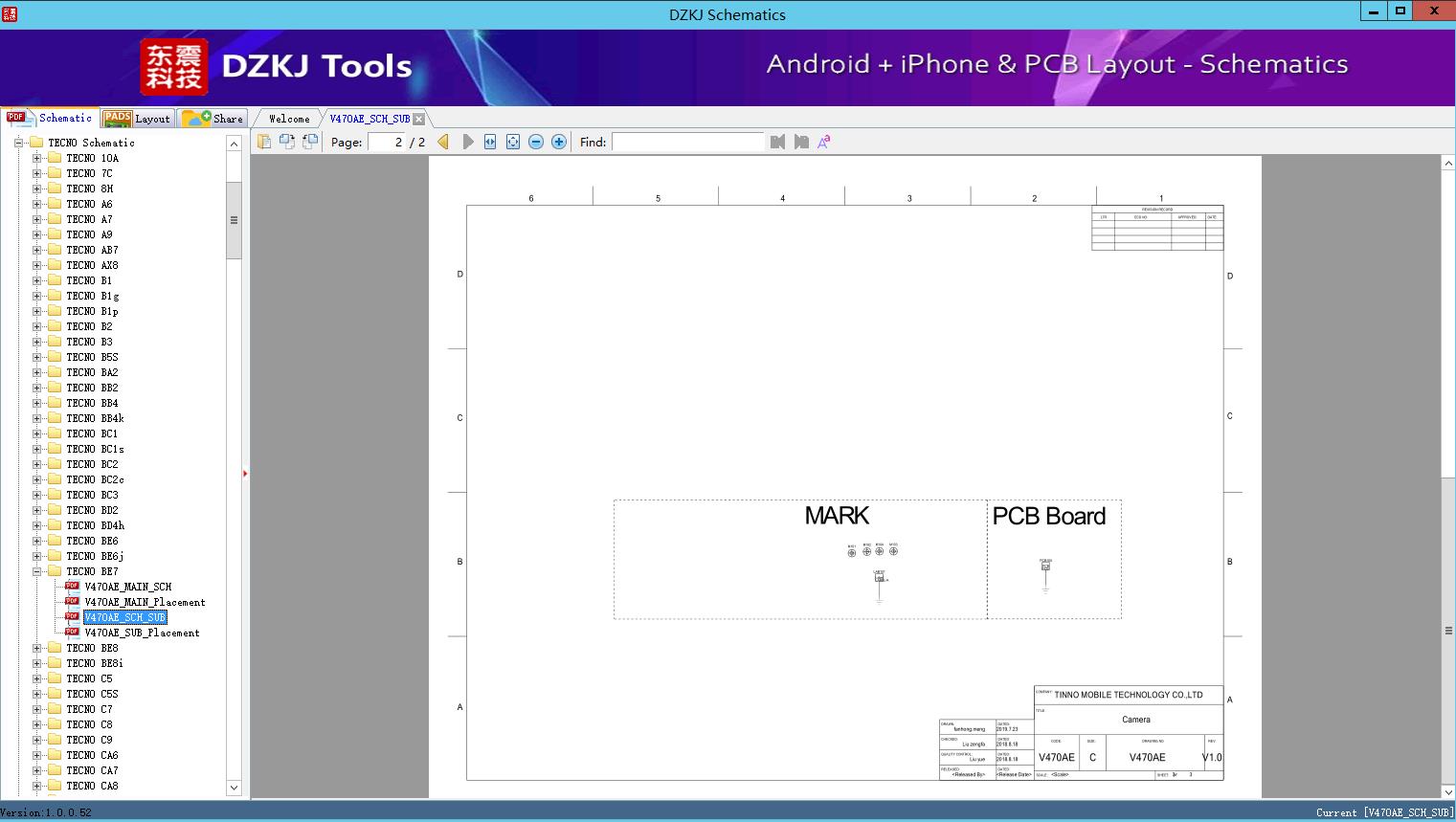Collapse the TECNO BE7 folder
Screen dimensions: 1456x822
click(36, 571)
